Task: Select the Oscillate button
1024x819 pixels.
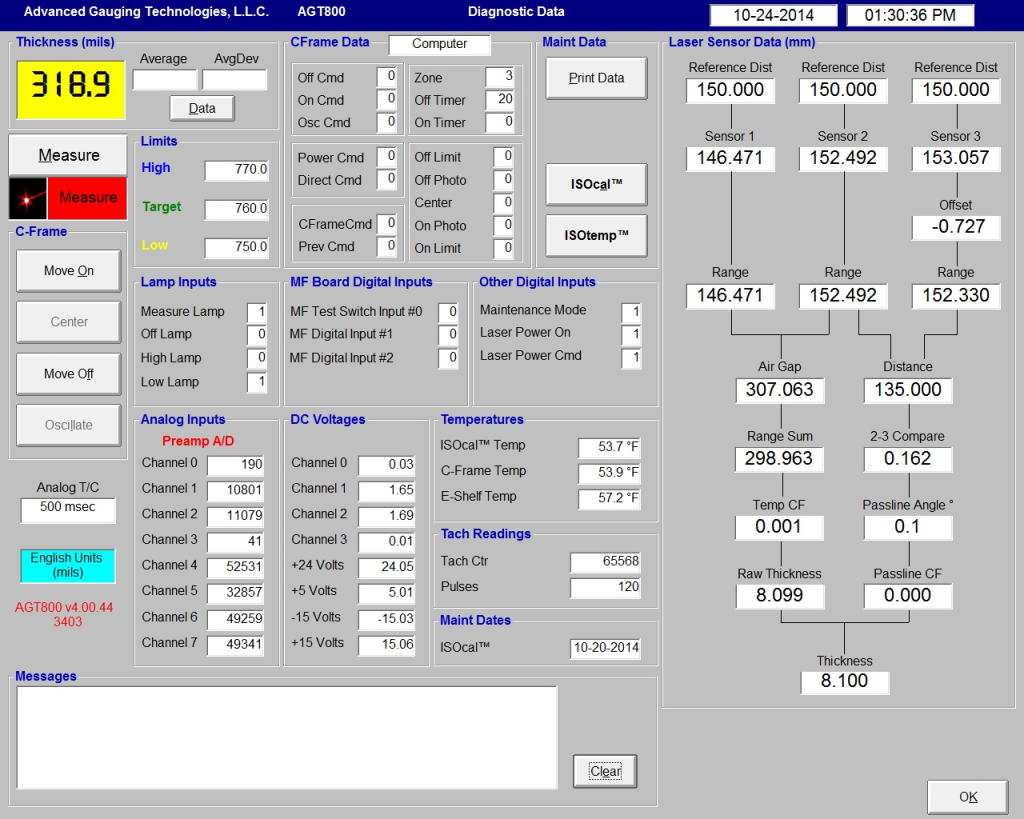Action: coord(68,425)
